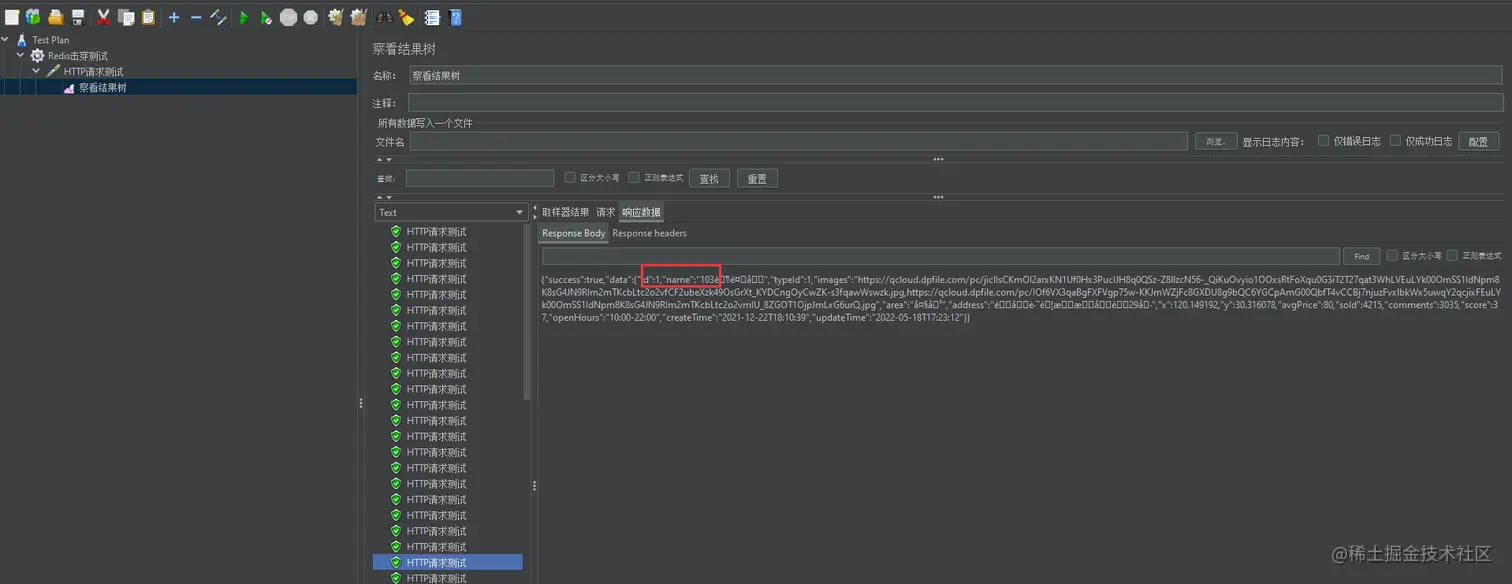Switch to 请求 tab
1512x584 pixels.
605,212
